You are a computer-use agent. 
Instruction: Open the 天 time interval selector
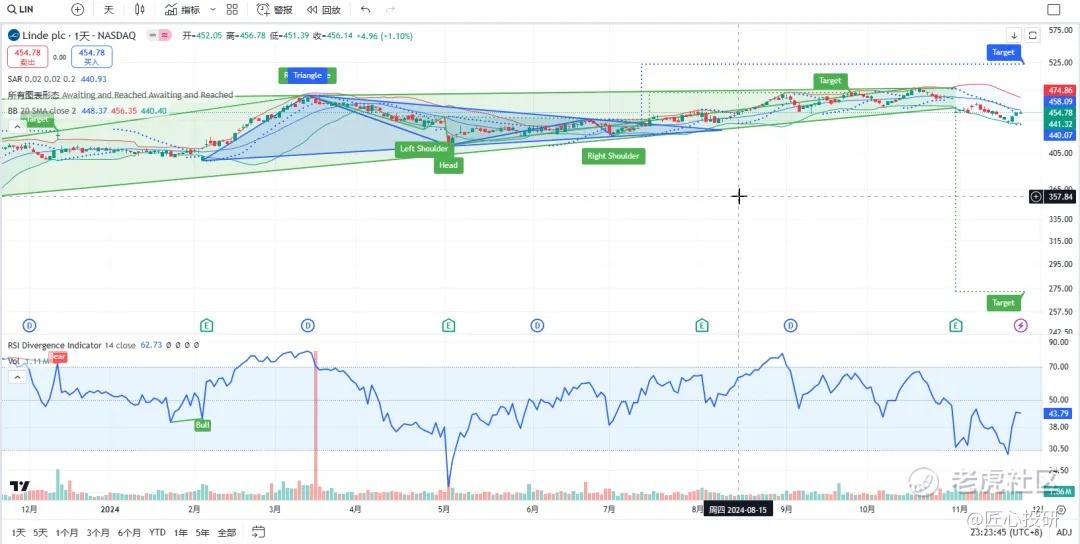[x=109, y=10]
